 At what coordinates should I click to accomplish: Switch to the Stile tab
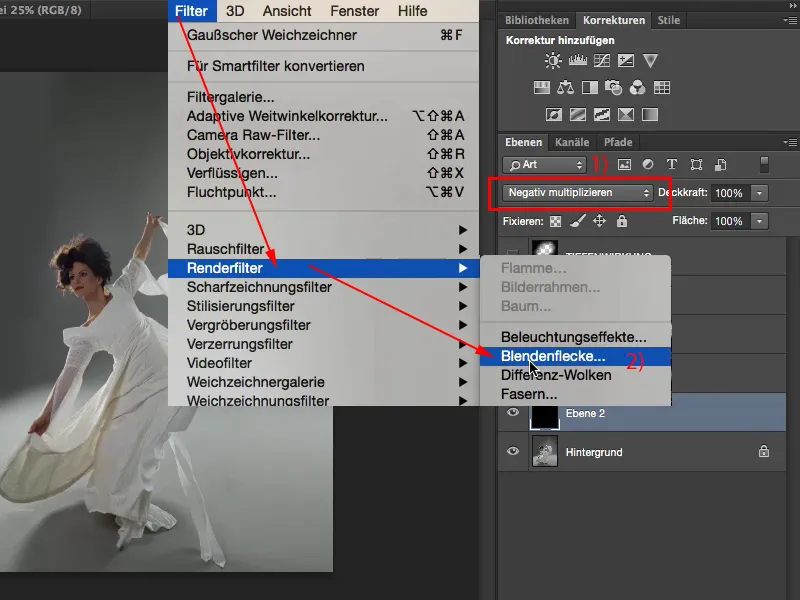[668, 20]
